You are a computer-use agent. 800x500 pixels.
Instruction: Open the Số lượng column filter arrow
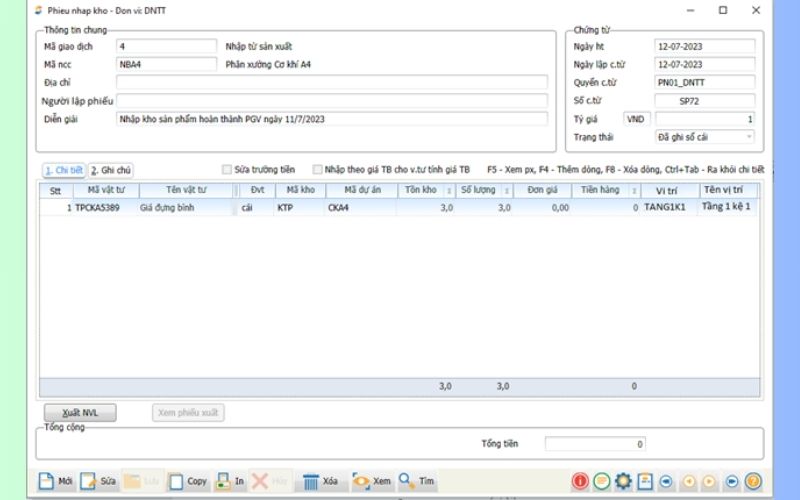(x=507, y=190)
